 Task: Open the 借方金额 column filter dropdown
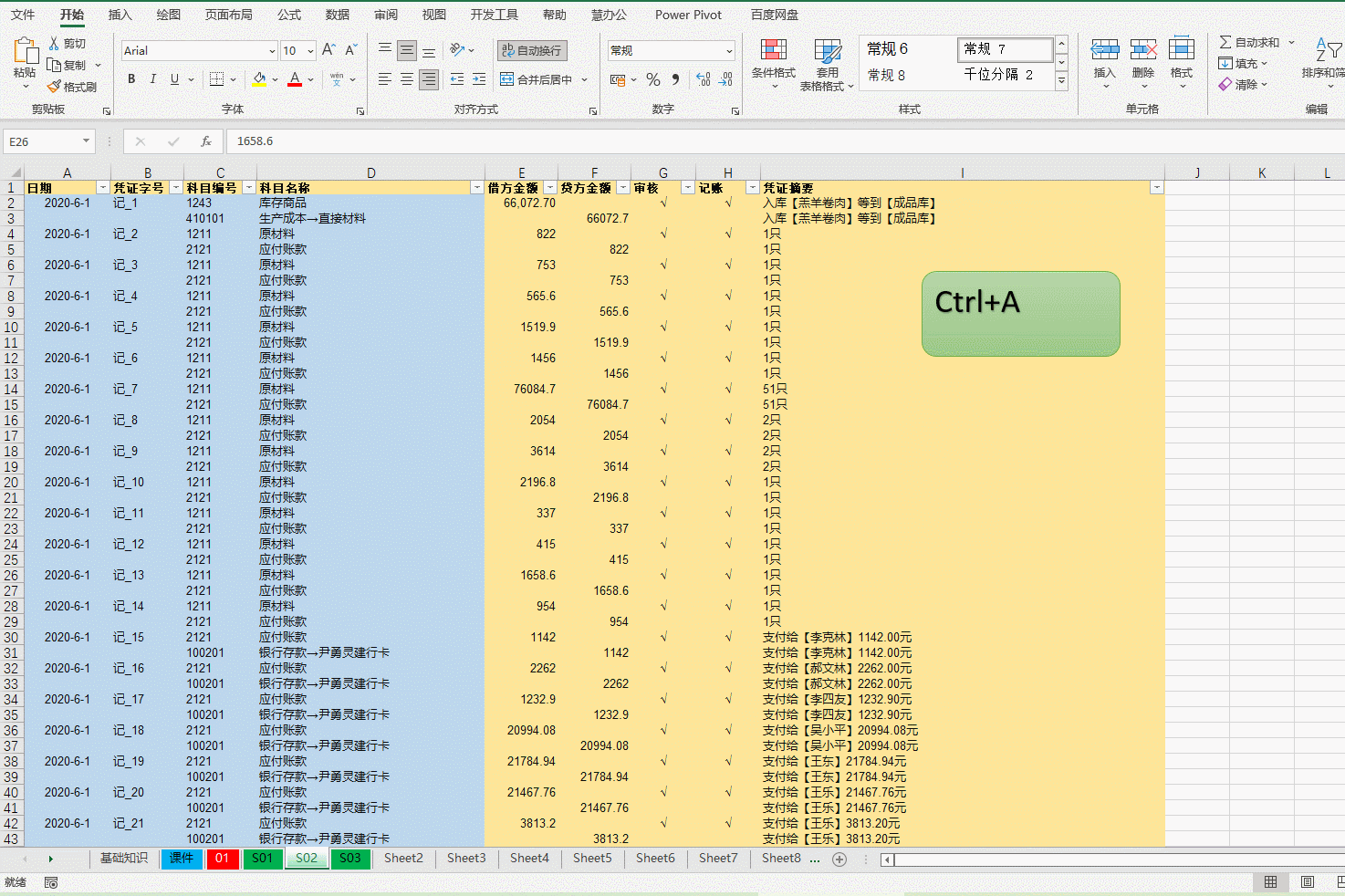549,187
